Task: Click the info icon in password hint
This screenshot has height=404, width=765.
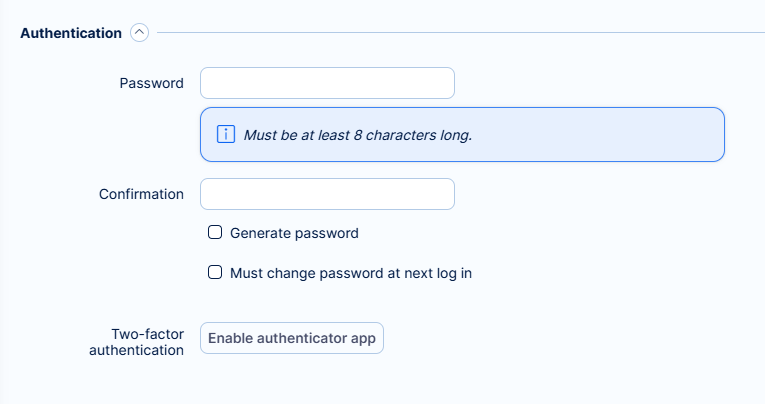Action: [x=225, y=134]
